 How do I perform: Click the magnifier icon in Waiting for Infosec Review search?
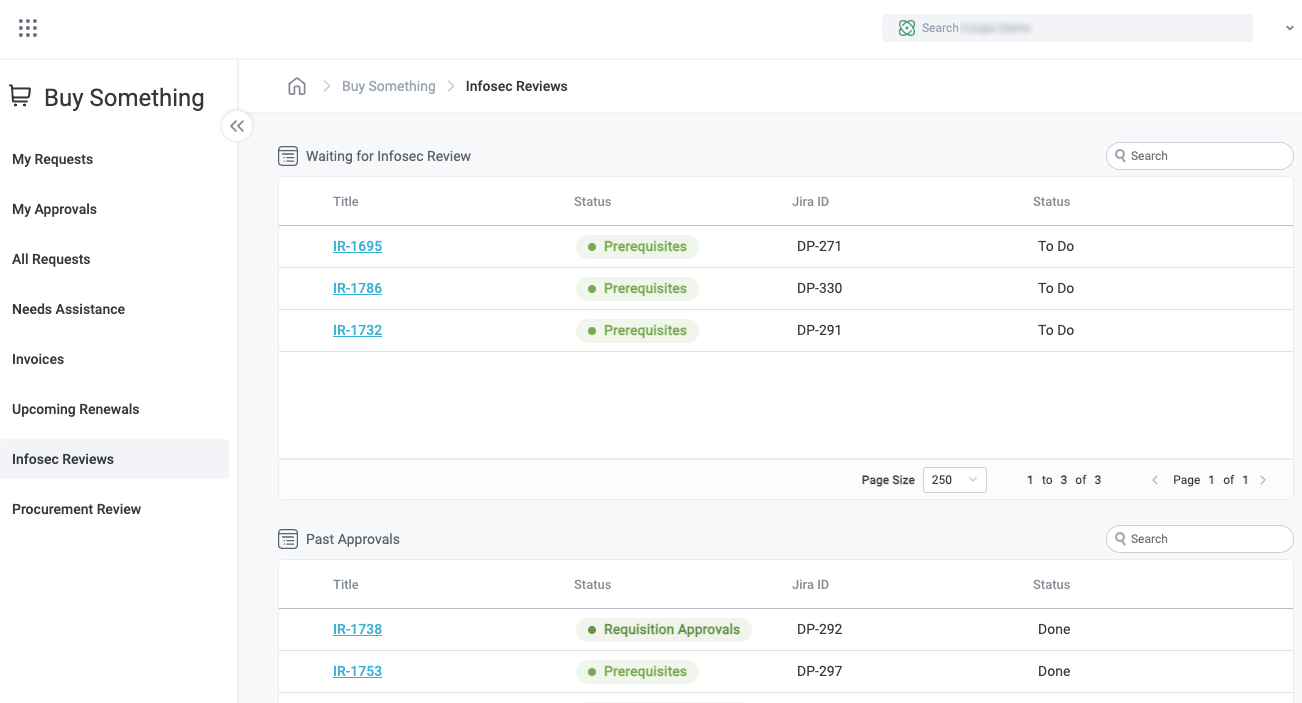pyautogui.click(x=1122, y=155)
